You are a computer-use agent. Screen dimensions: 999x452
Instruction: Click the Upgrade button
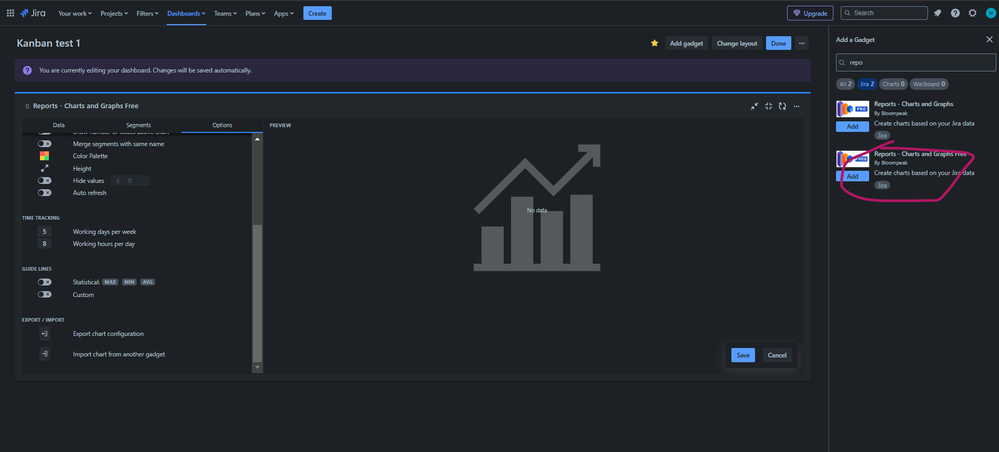click(x=810, y=13)
